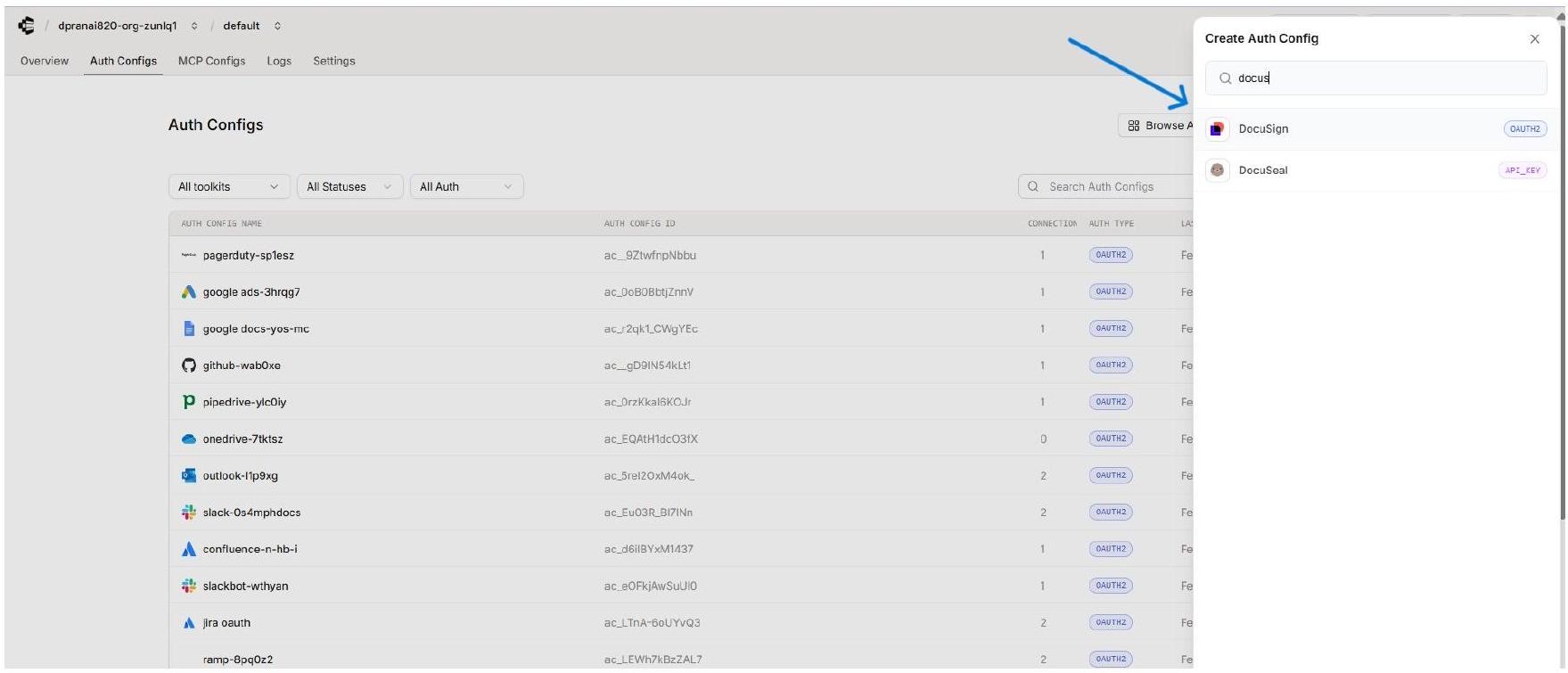Click the Slack icon in slackbot-wthyan row
1568x673 pixels.
188,586
